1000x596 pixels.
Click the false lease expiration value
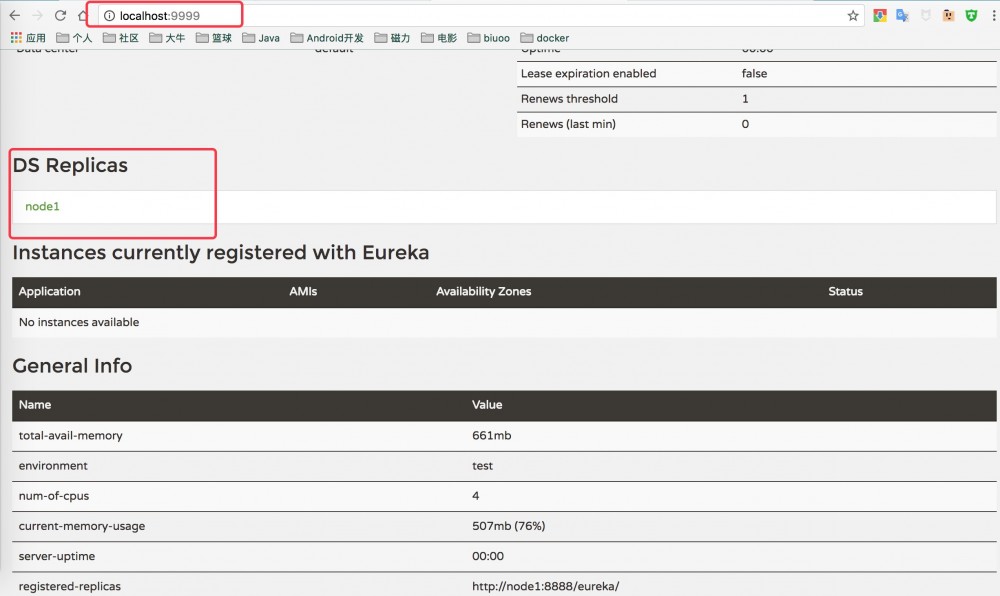754,74
